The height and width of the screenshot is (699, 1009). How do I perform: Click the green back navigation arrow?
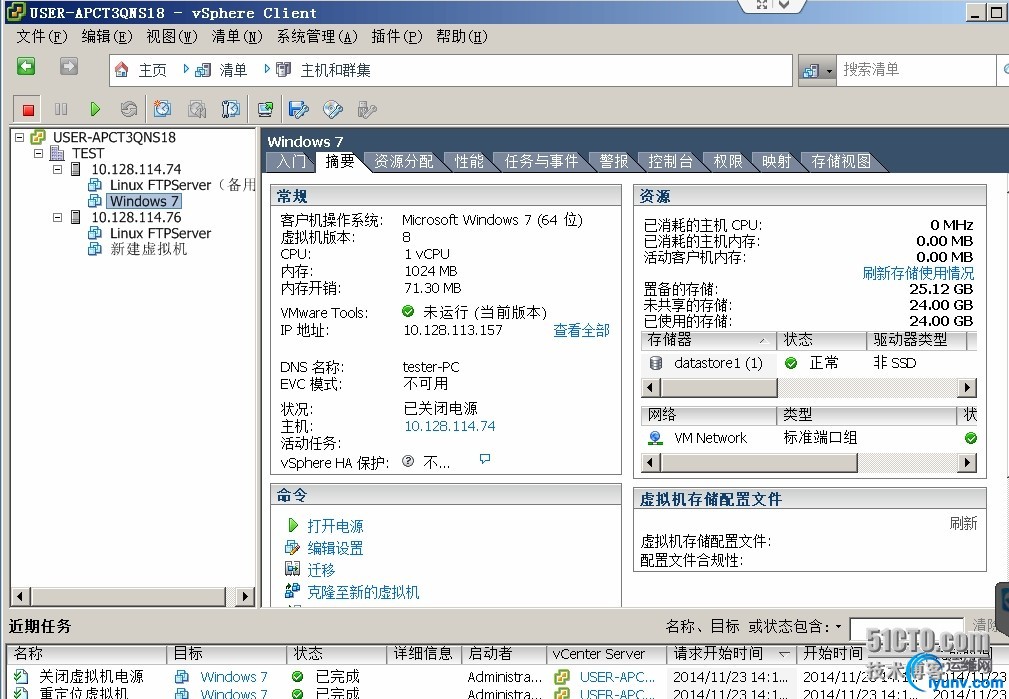coord(26,67)
